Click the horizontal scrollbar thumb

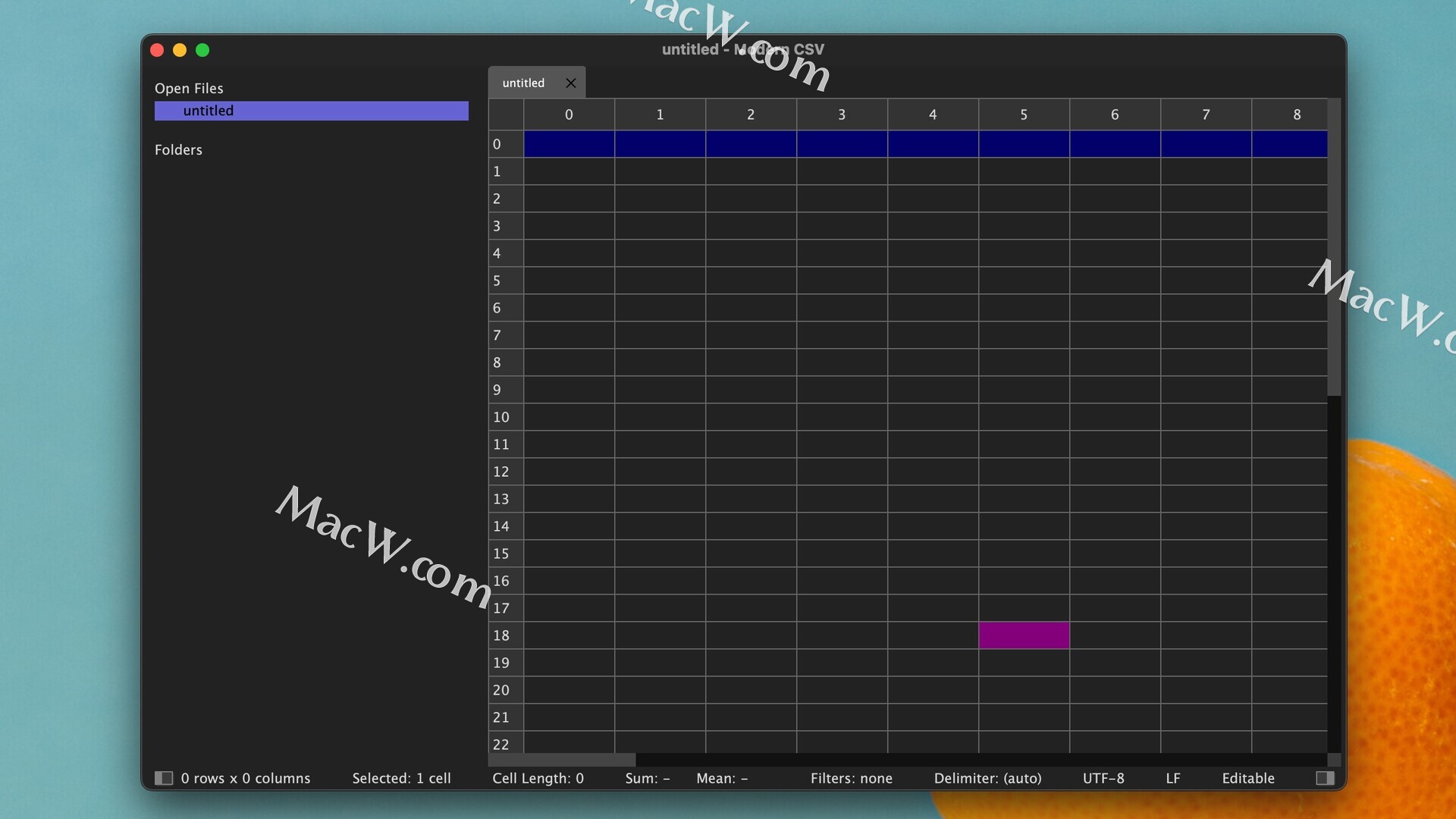562,760
